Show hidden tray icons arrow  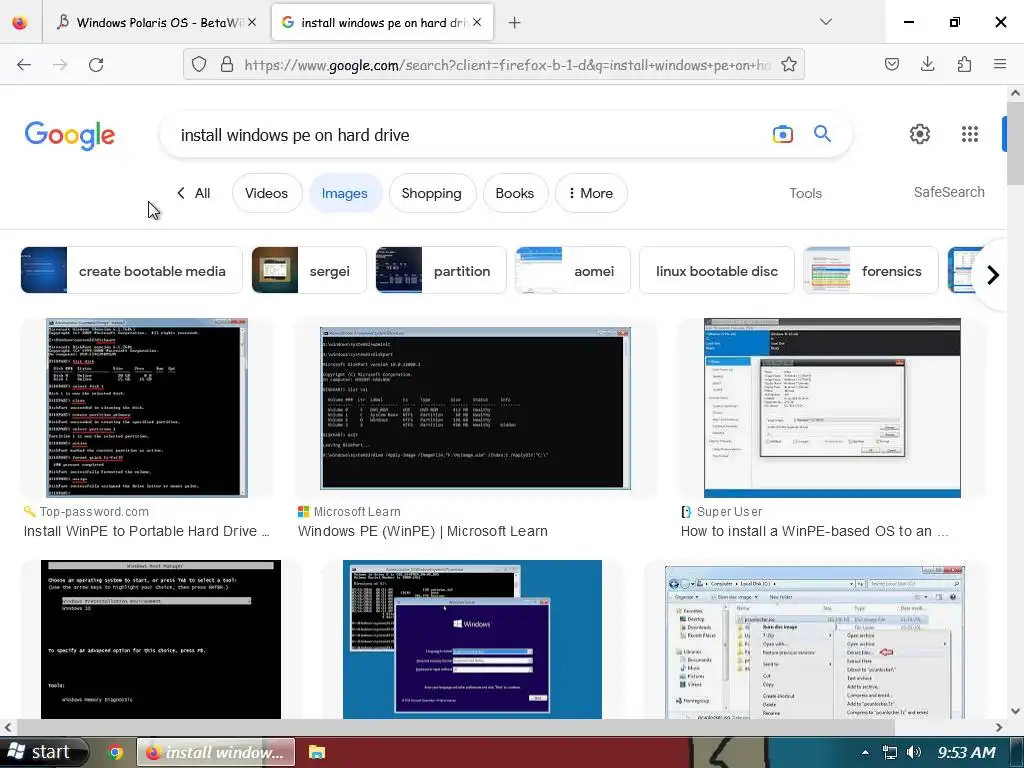[865, 753]
